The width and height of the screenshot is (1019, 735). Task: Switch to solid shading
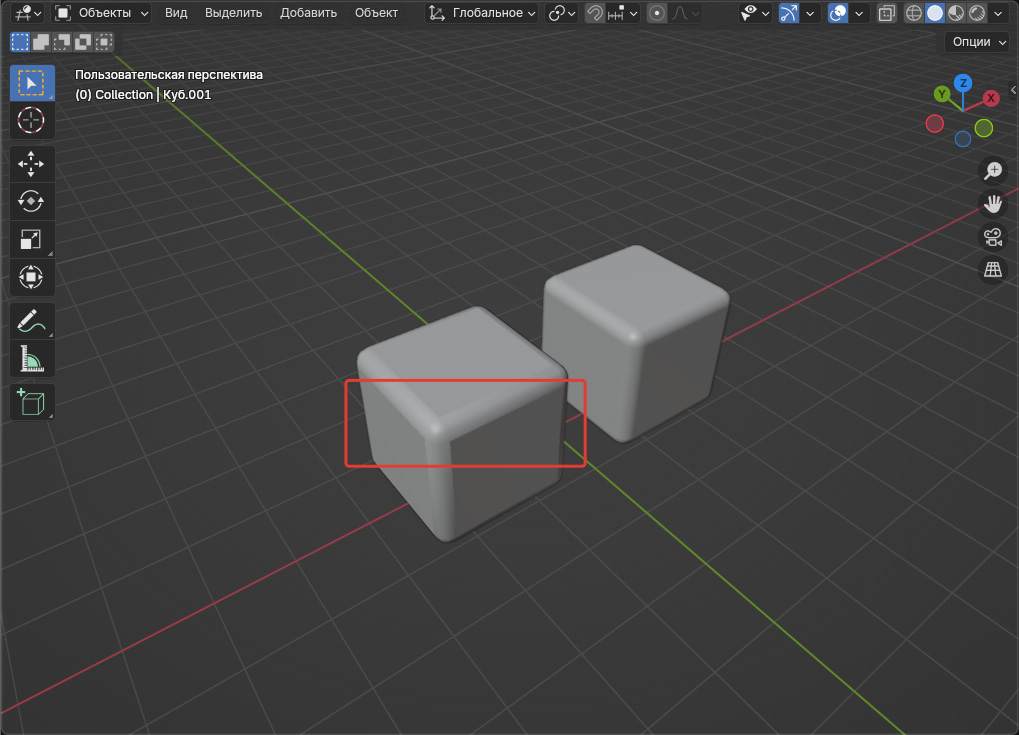[x=935, y=12]
